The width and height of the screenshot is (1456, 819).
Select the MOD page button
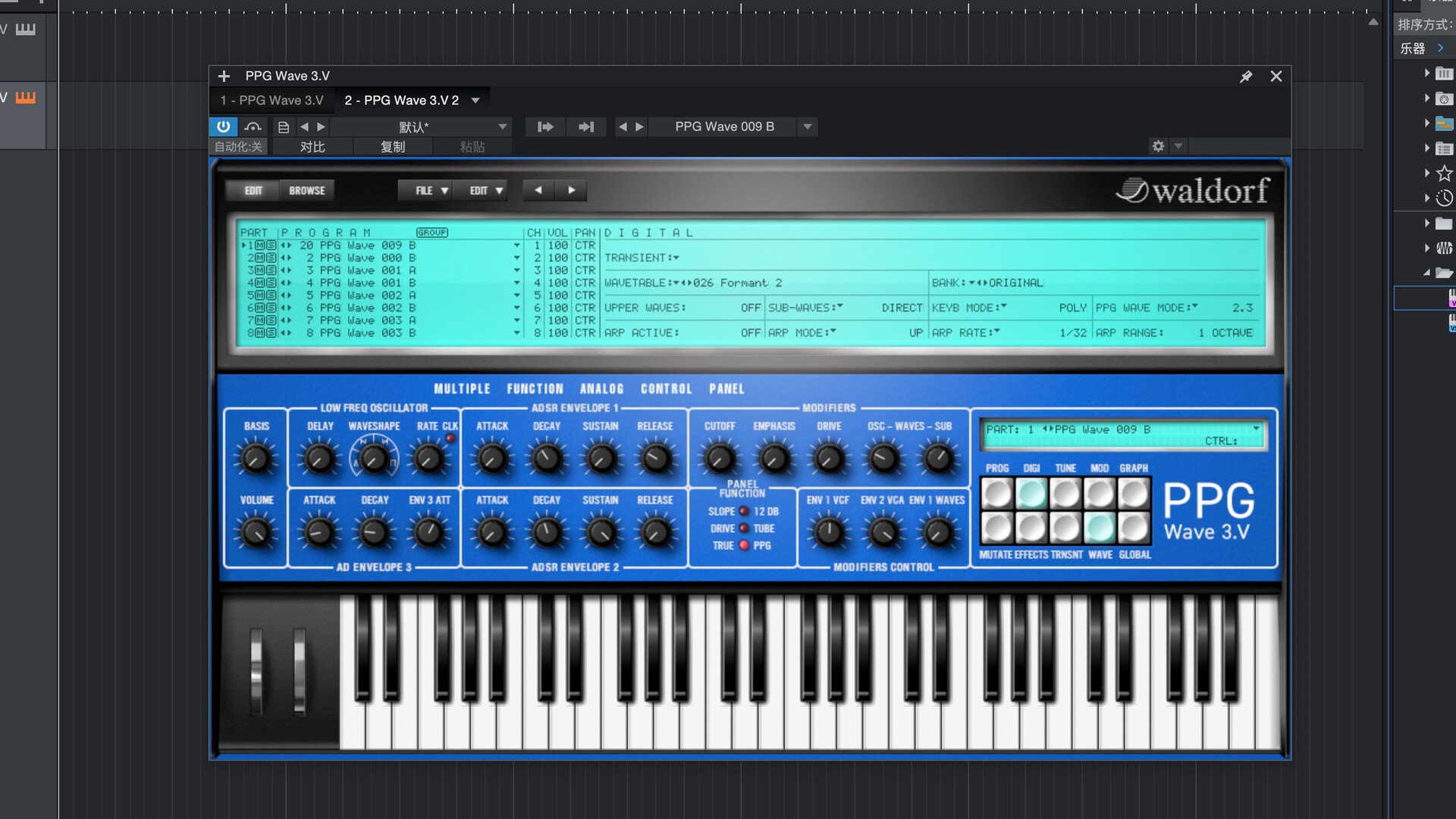[x=1100, y=494]
